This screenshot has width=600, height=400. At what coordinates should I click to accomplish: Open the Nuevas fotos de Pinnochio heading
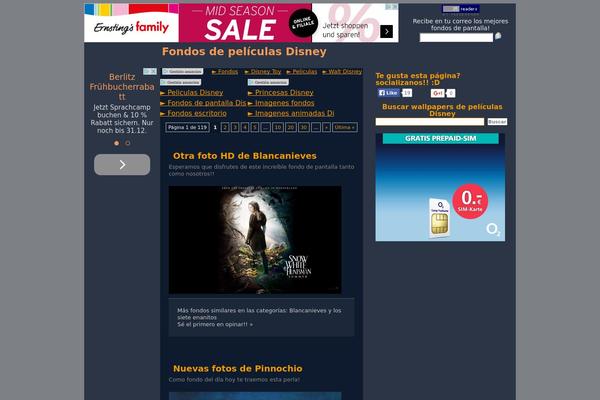coord(238,369)
